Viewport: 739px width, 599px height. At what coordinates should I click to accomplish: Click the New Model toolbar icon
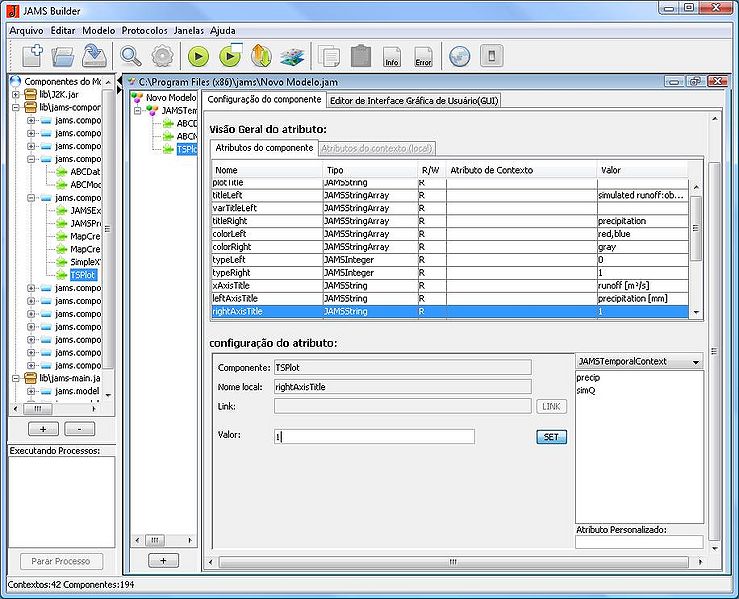(32, 56)
